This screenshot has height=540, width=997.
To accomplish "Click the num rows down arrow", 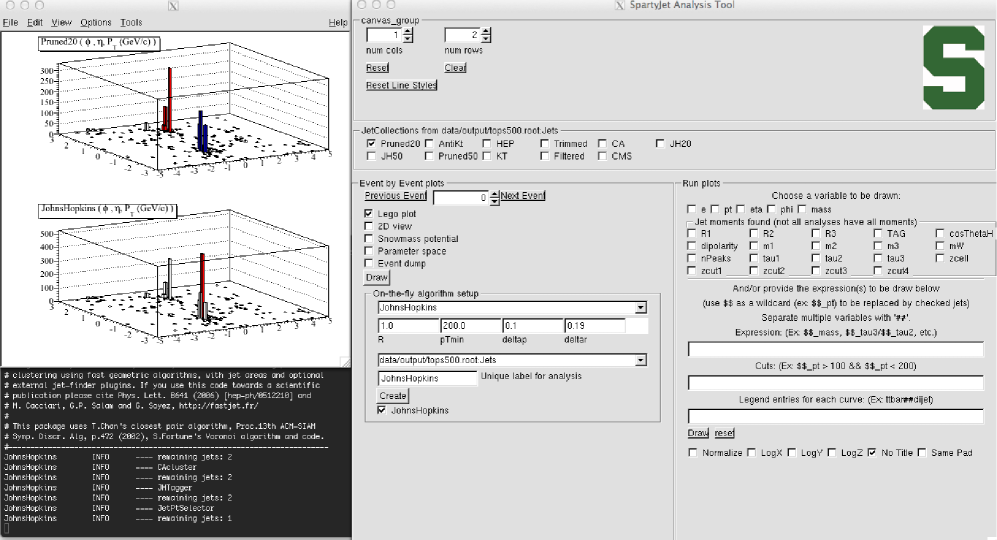I will tap(484, 40).
